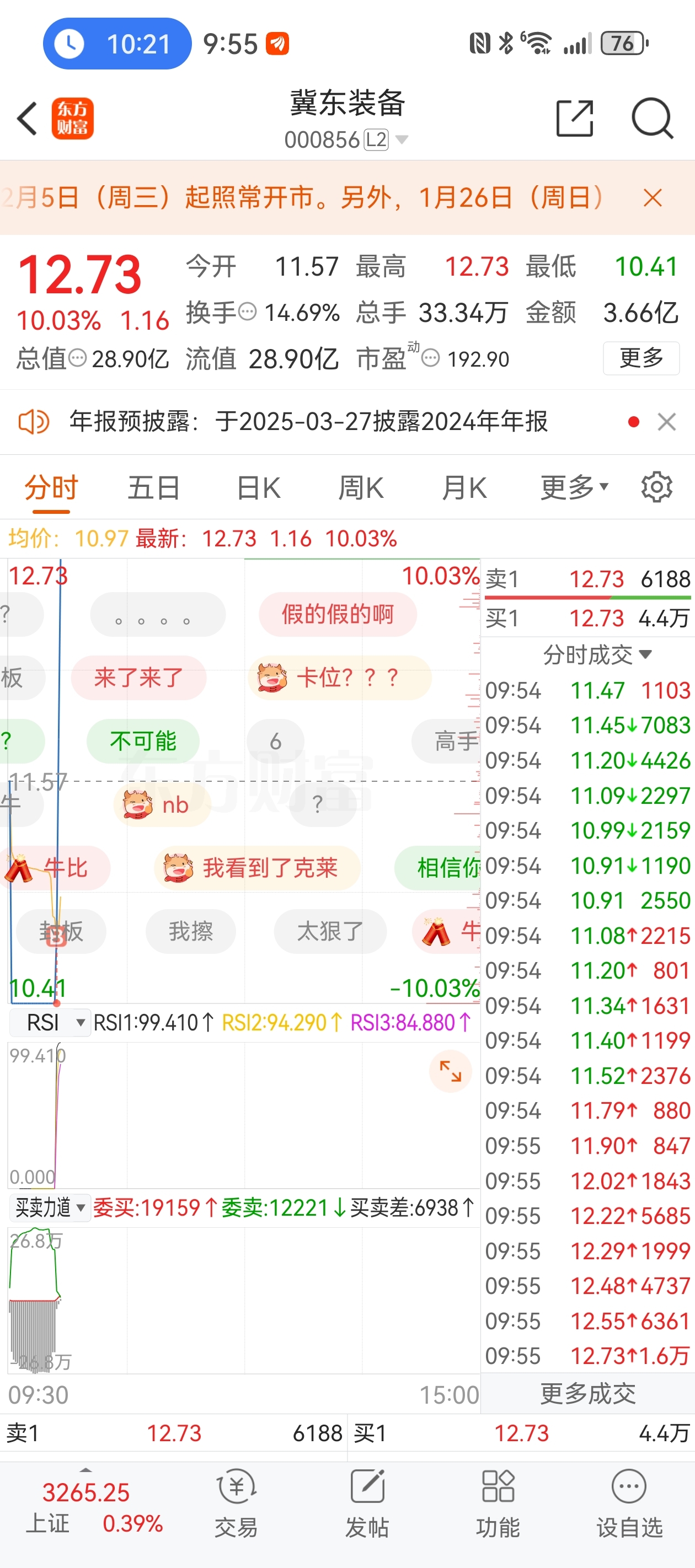Tap the nb comment bubble
This screenshot has width=695, height=1568.
pyautogui.click(x=162, y=805)
